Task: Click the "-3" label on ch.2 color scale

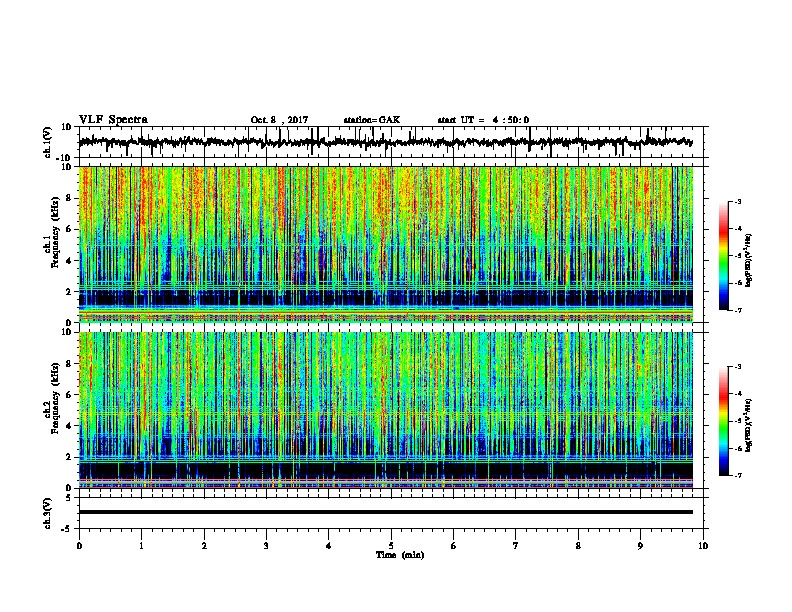Action: [x=737, y=367]
